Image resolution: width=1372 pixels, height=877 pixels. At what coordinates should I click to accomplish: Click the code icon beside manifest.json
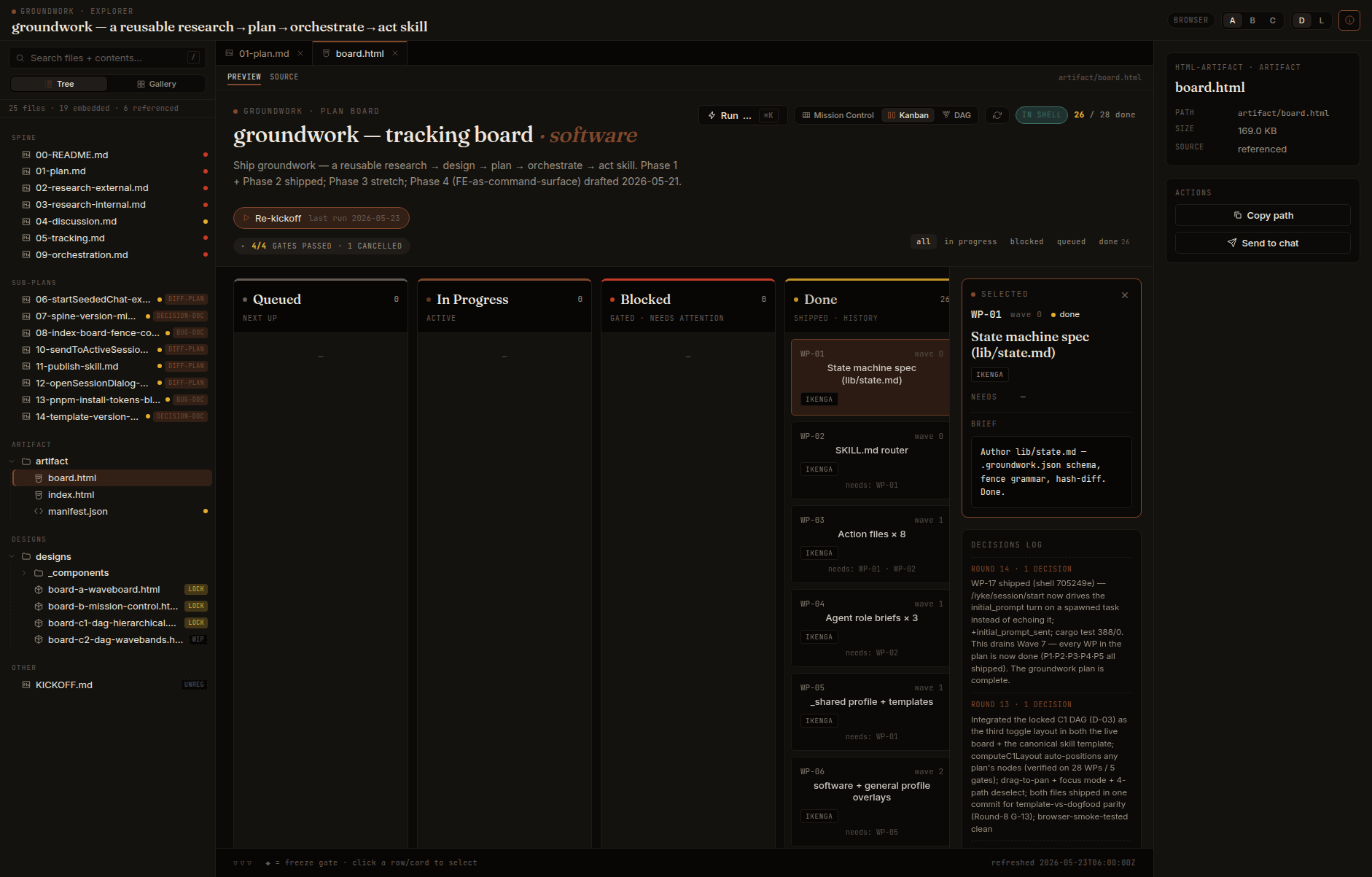[x=39, y=512]
